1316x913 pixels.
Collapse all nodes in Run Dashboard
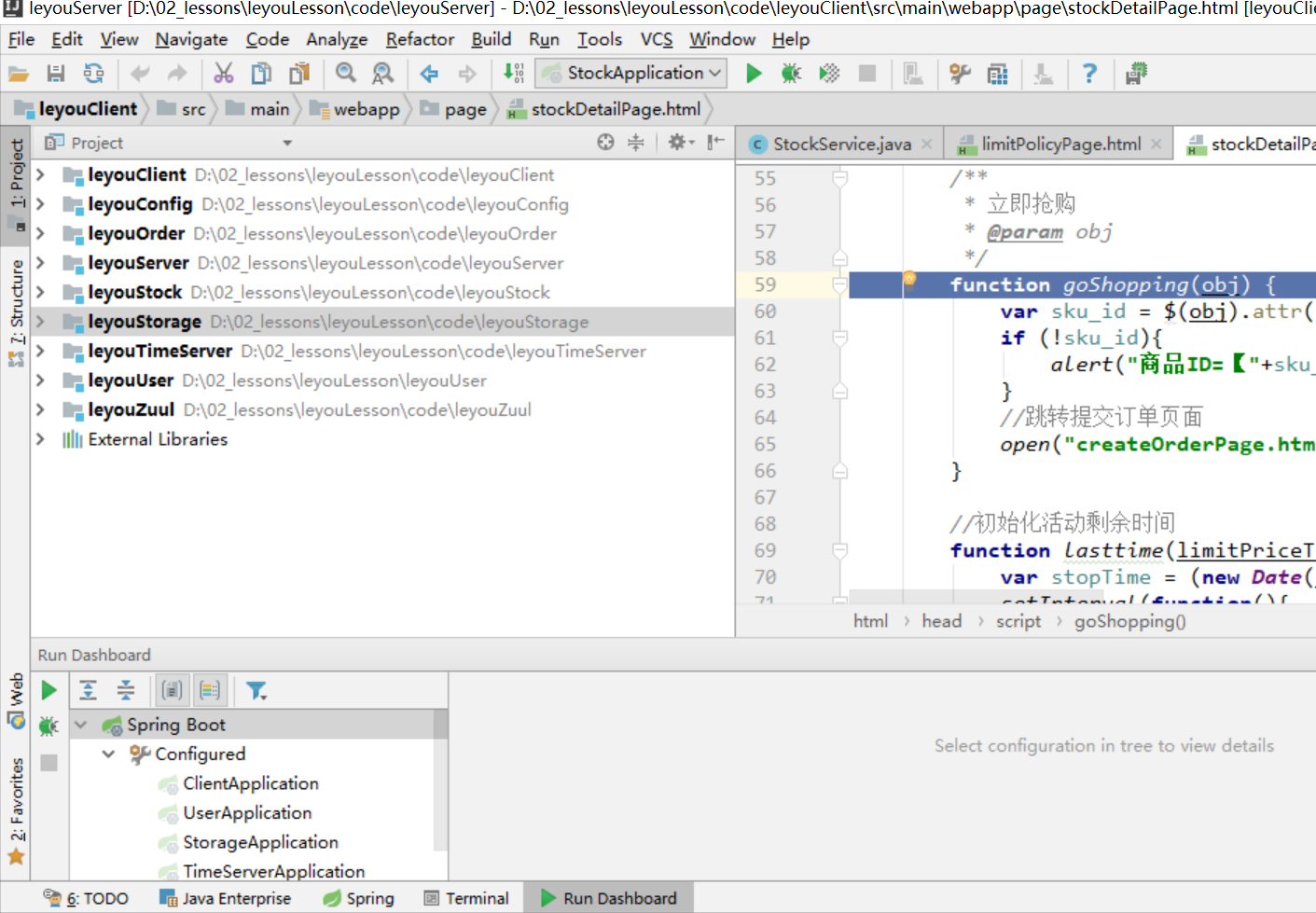(x=126, y=690)
